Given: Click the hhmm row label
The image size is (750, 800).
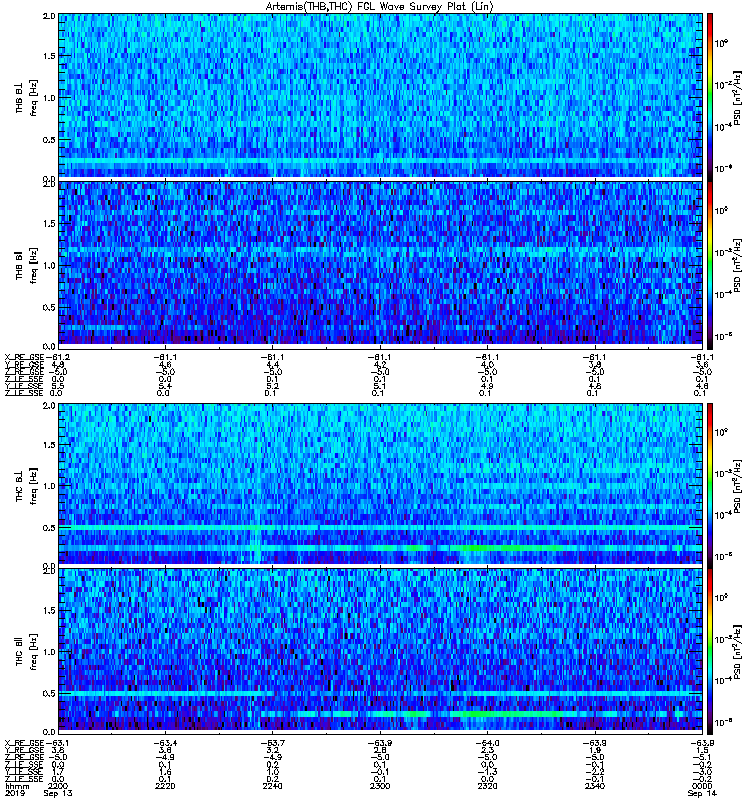Looking at the screenshot, I should [x=17, y=786].
